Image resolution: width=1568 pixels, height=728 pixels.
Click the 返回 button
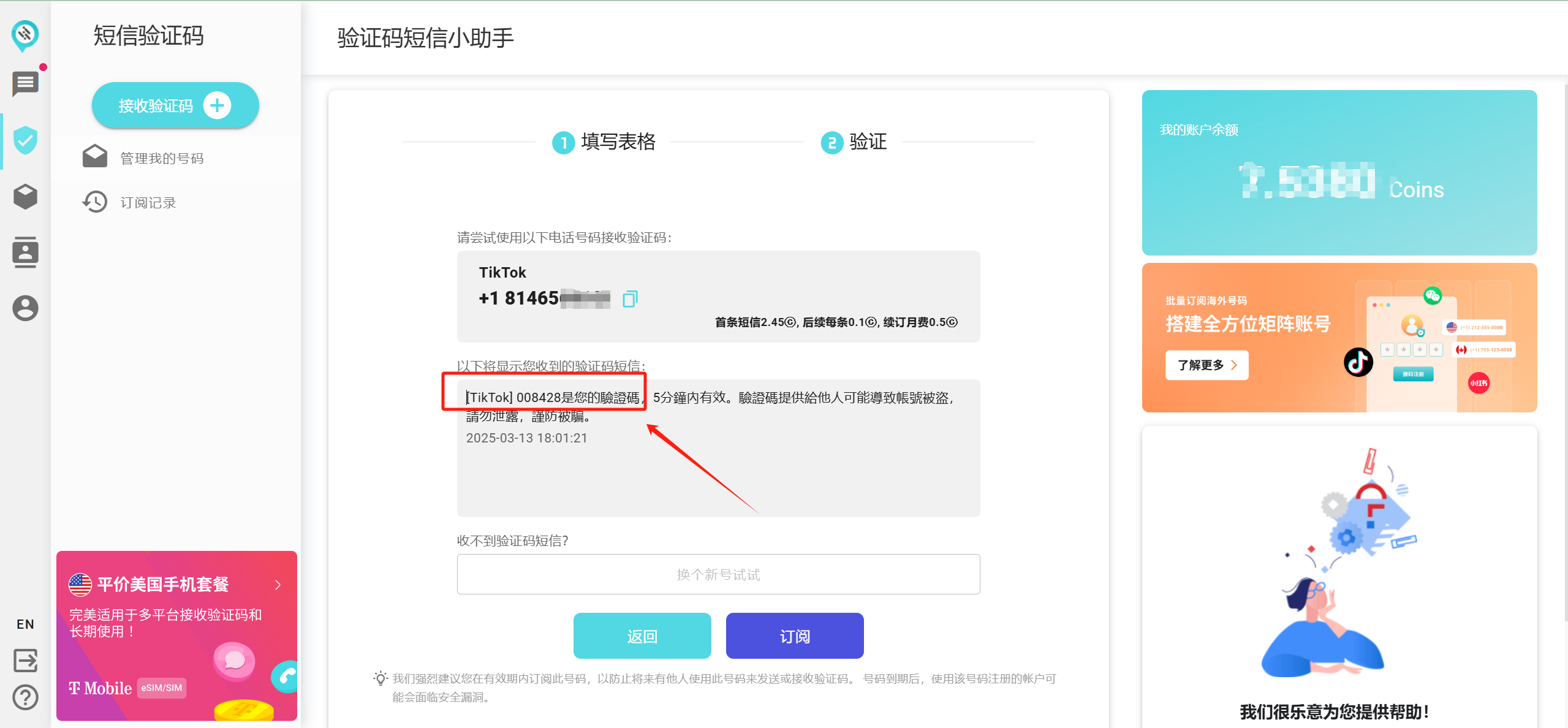click(x=642, y=636)
